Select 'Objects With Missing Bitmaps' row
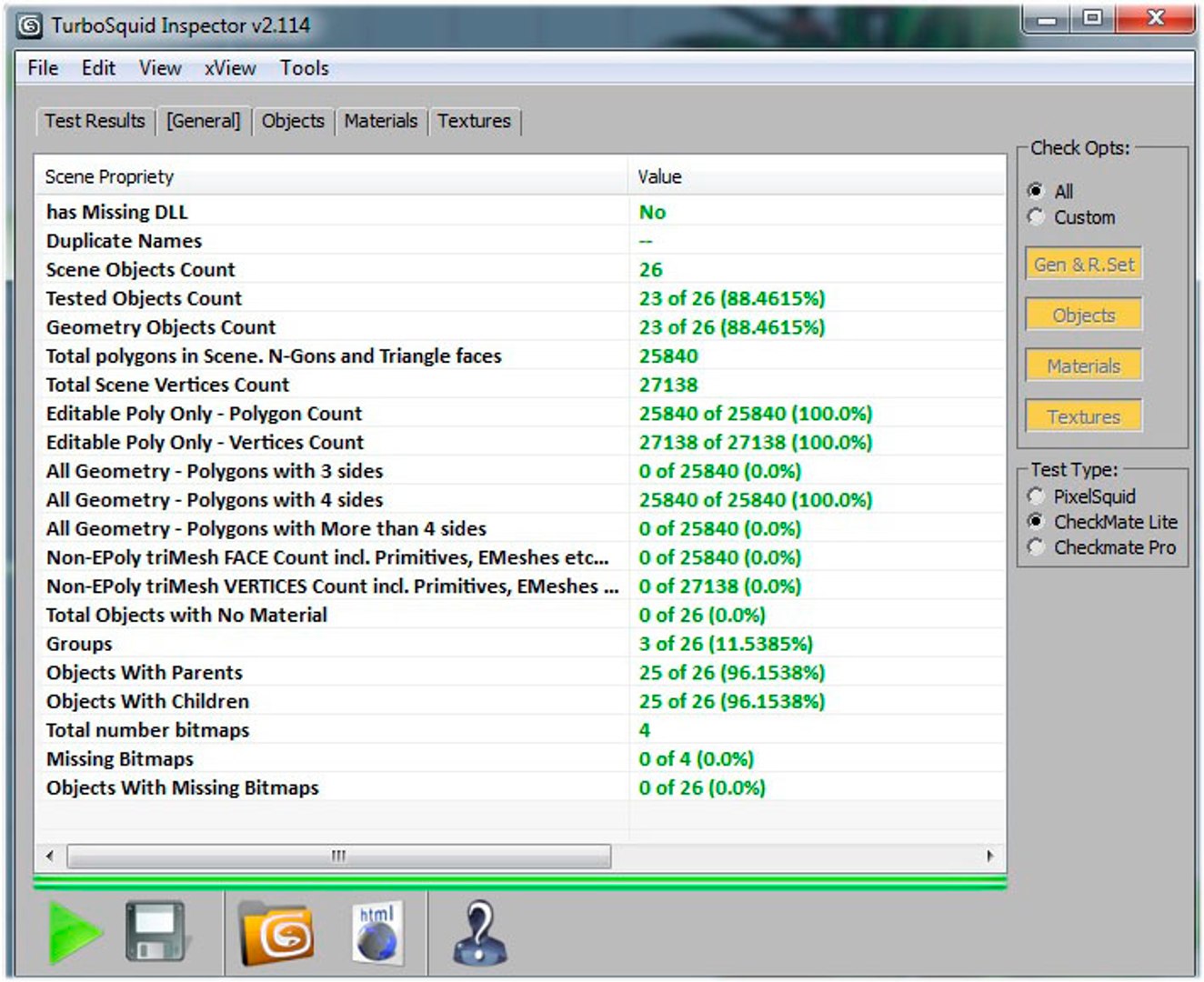This screenshot has height=982, width=1204. click(520, 788)
